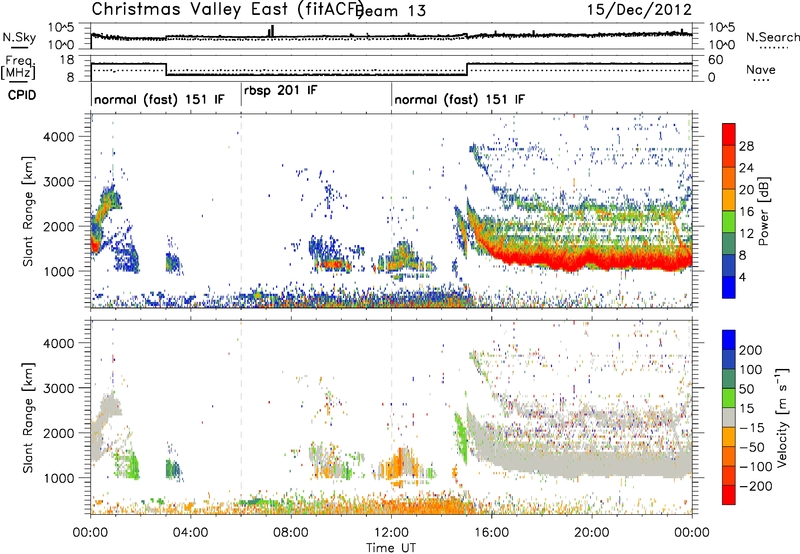Screen dimensions: 800x554
Task: Click the N.Search legend label
Action: pyautogui.click(x=772, y=37)
